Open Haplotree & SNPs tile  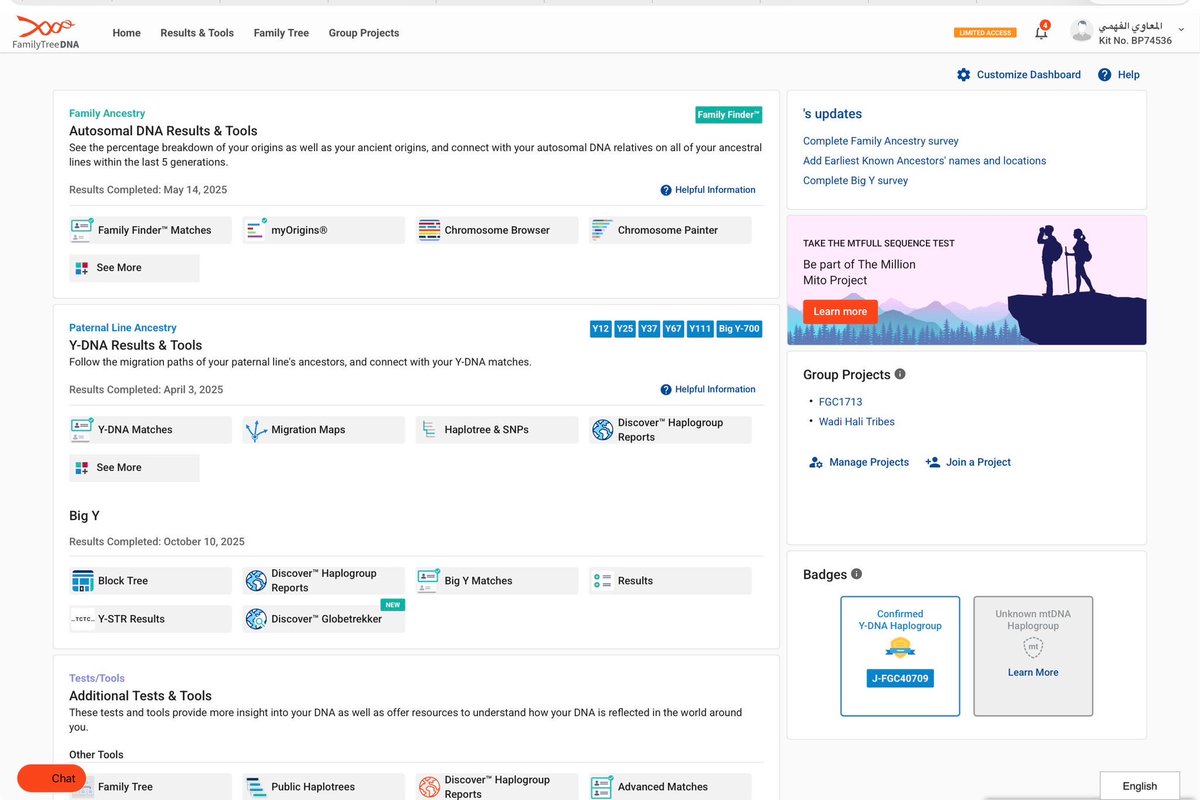[x=497, y=430]
